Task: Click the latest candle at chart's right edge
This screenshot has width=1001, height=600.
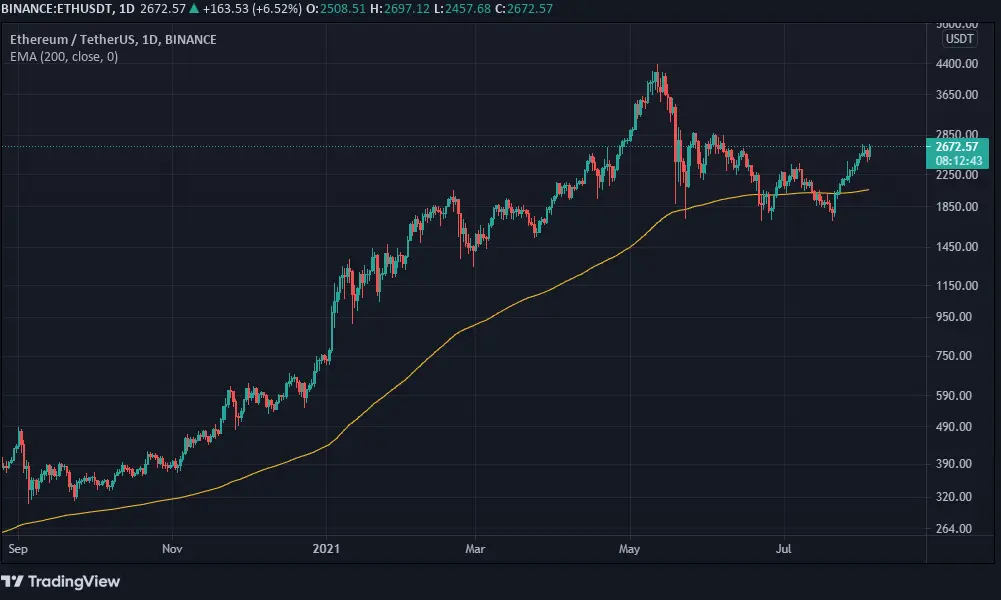Action: [x=869, y=152]
